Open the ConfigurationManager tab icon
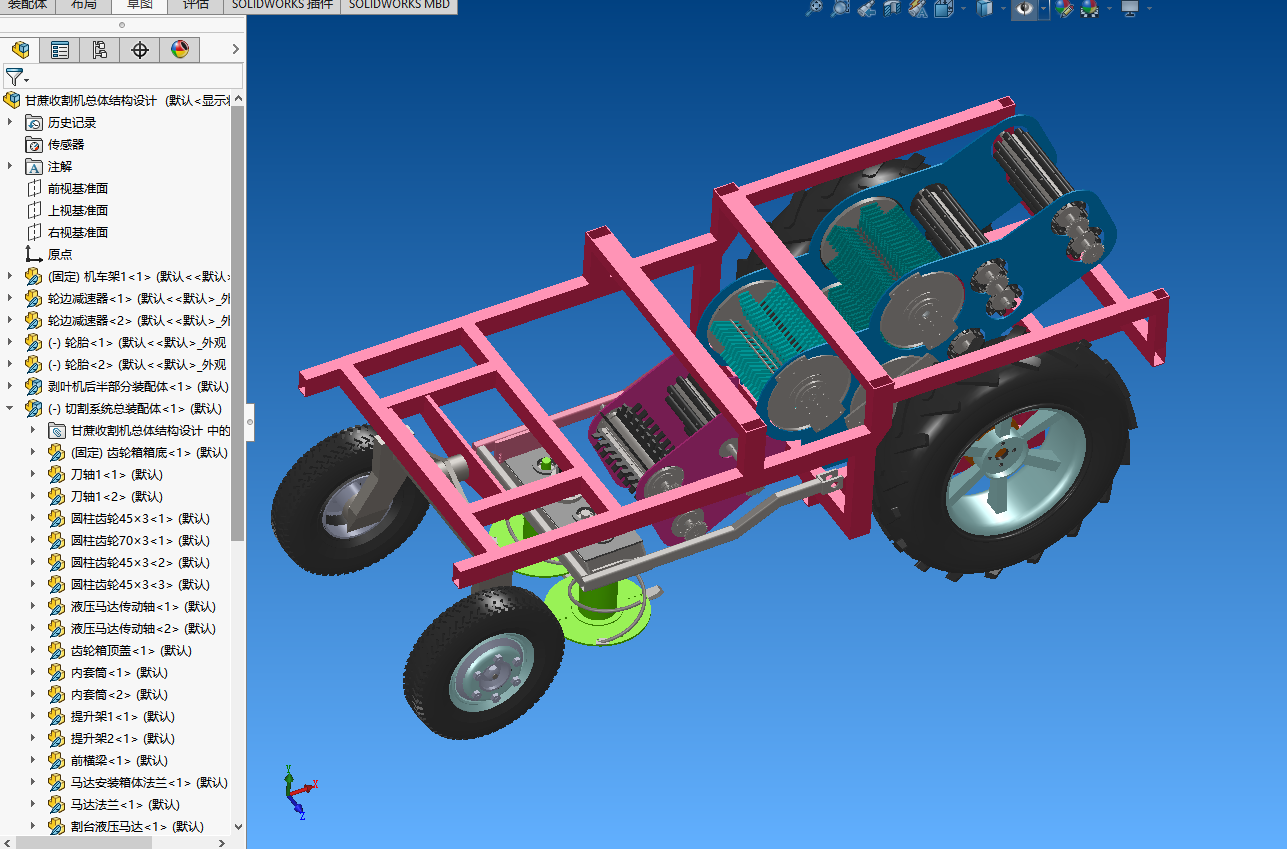Screen dimensions: 1287x849 [x=100, y=50]
